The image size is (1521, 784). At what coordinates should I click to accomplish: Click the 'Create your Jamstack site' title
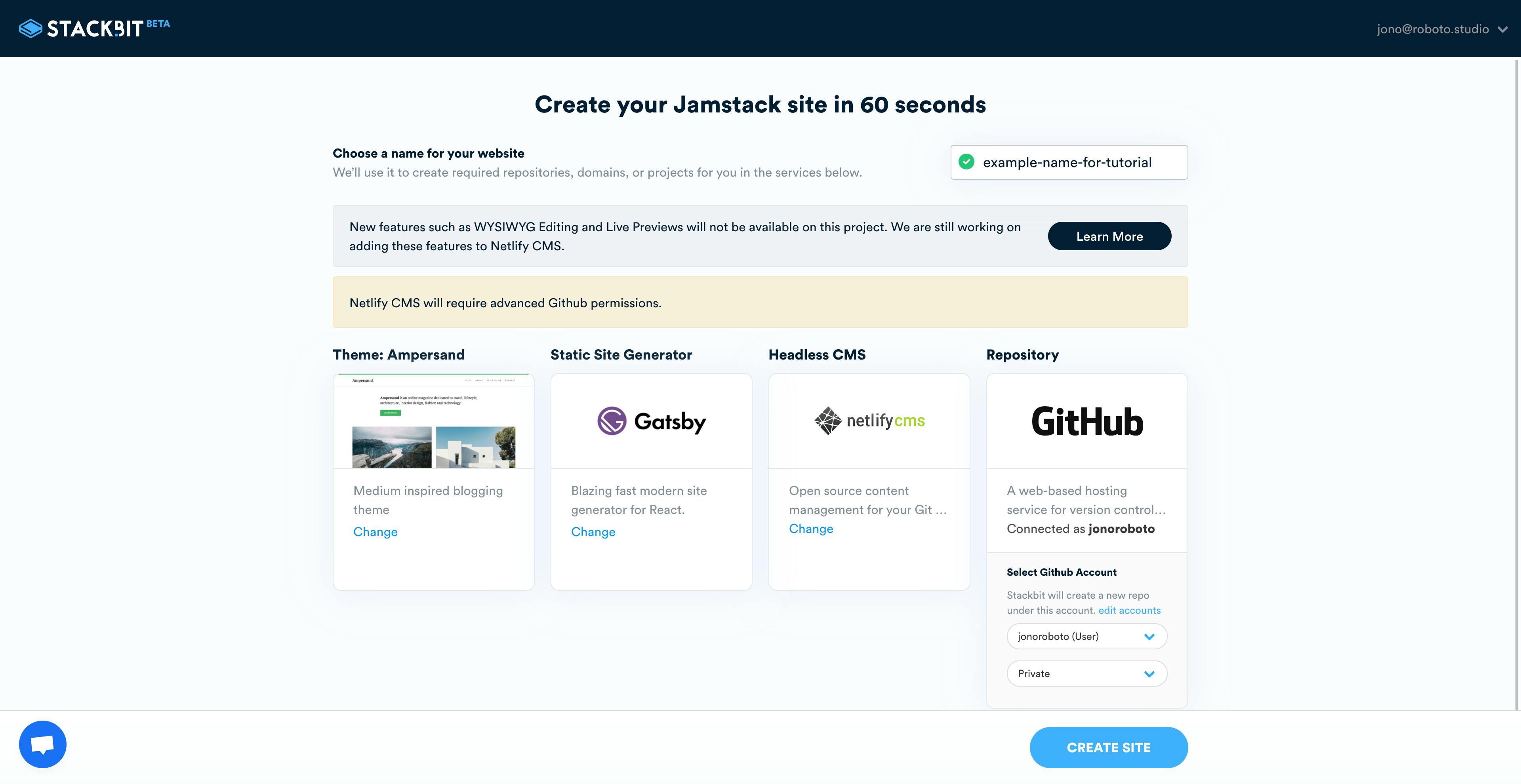[x=760, y=105]
